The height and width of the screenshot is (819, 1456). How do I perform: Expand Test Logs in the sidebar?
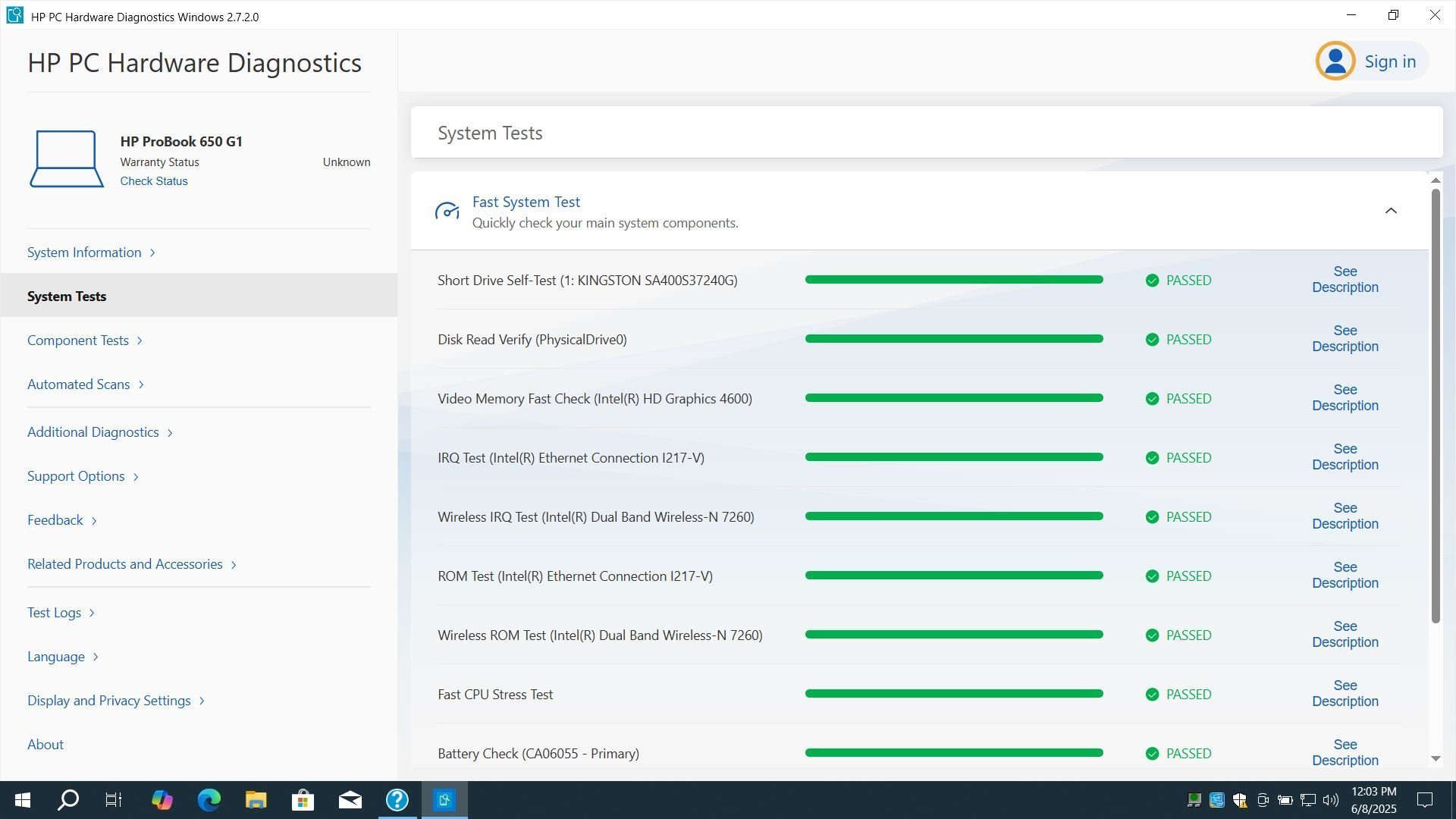click(x=61, y=613)
